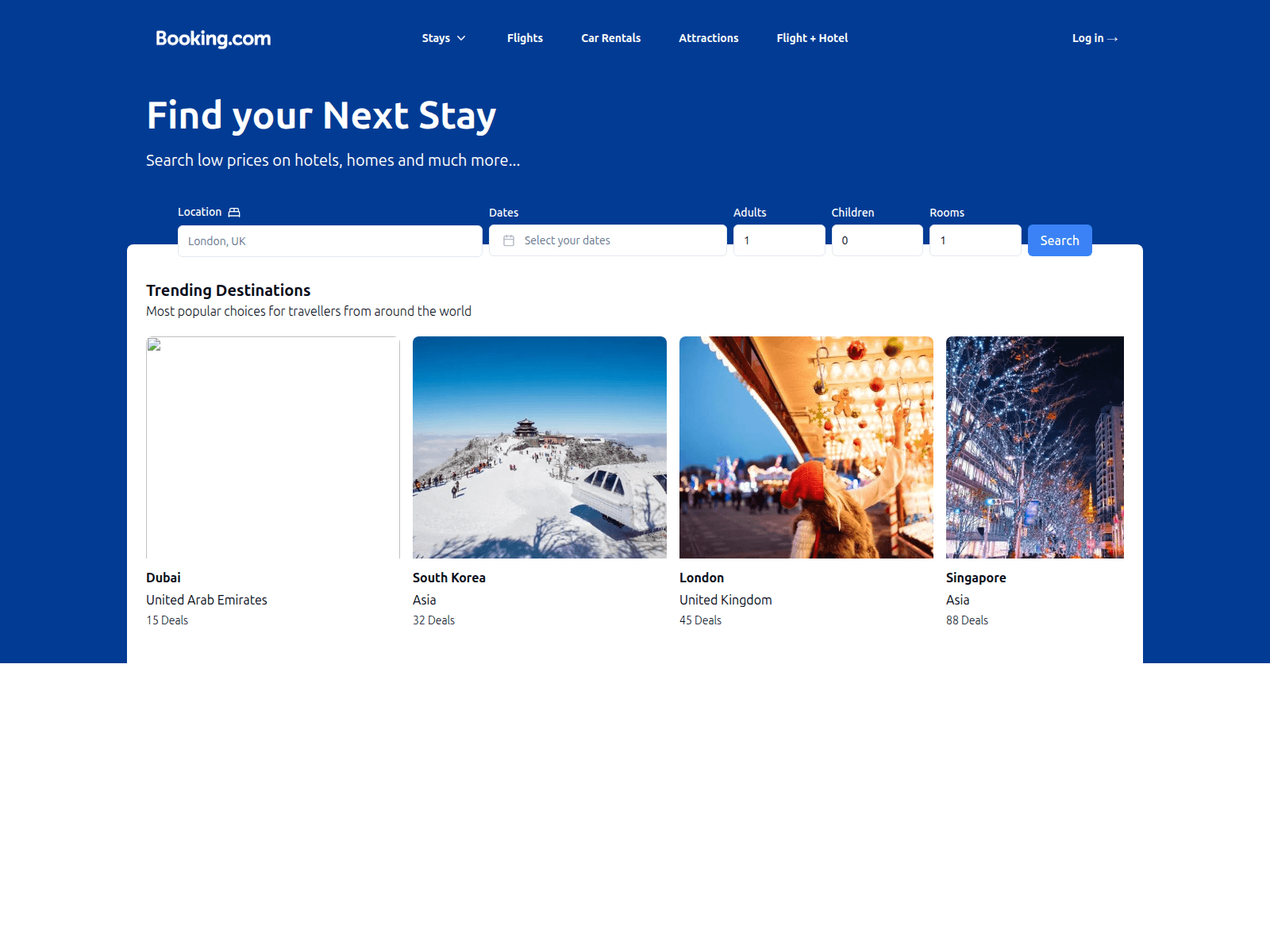The image size is (1270, 952).
Task: Focus the Location input field
Action: 330,241
